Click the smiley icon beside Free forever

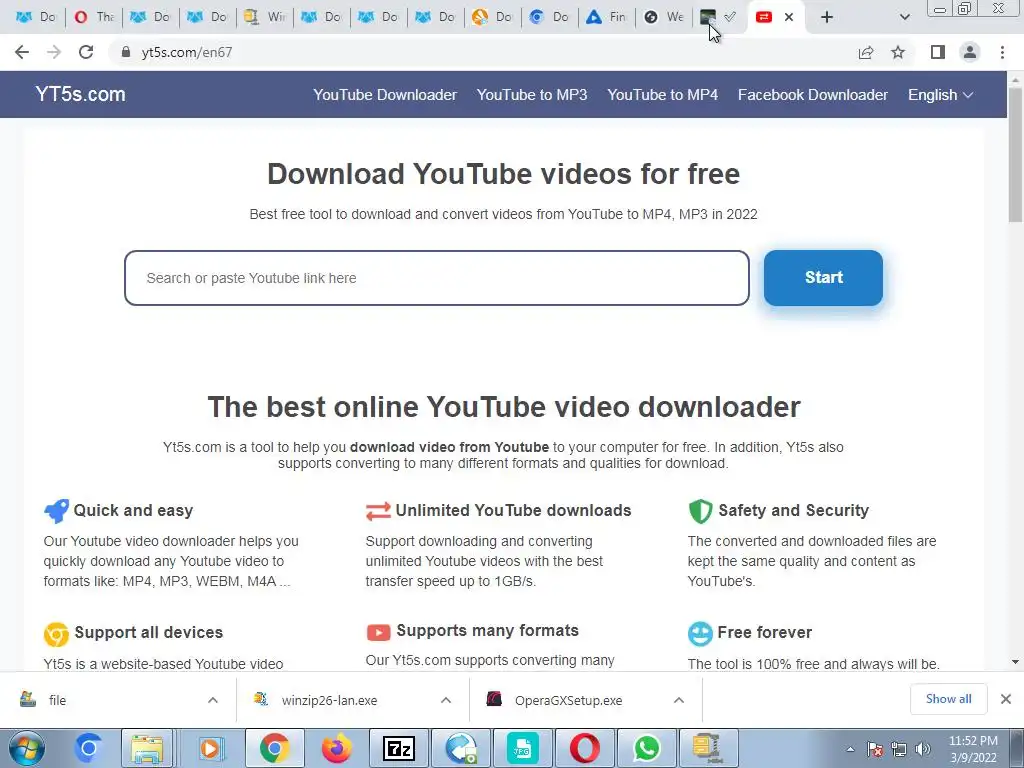coord(700,633)
